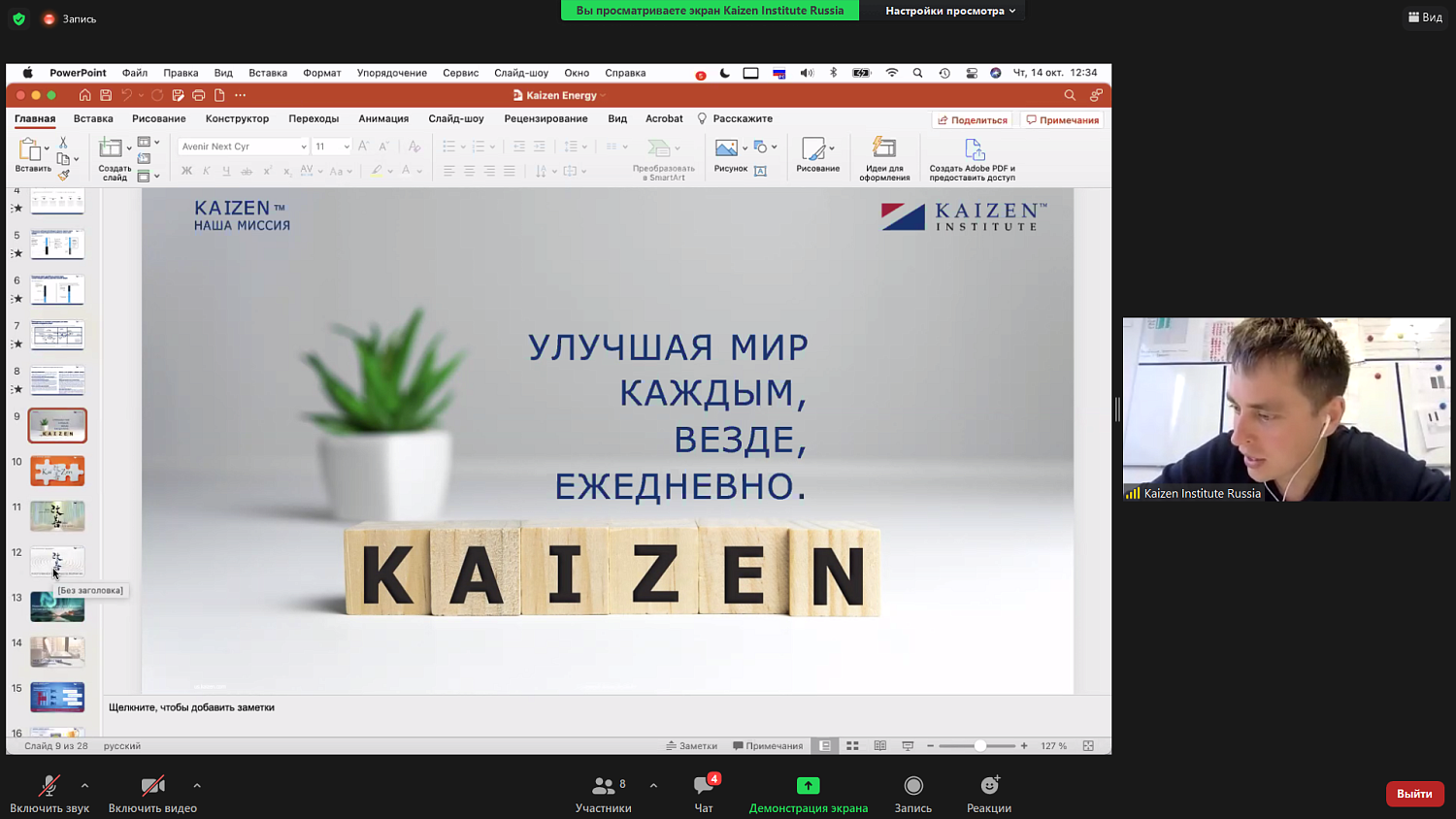Expand audio options arrow next to microphone
Screen dimensions: 1456x819
[x=84, y=785]
